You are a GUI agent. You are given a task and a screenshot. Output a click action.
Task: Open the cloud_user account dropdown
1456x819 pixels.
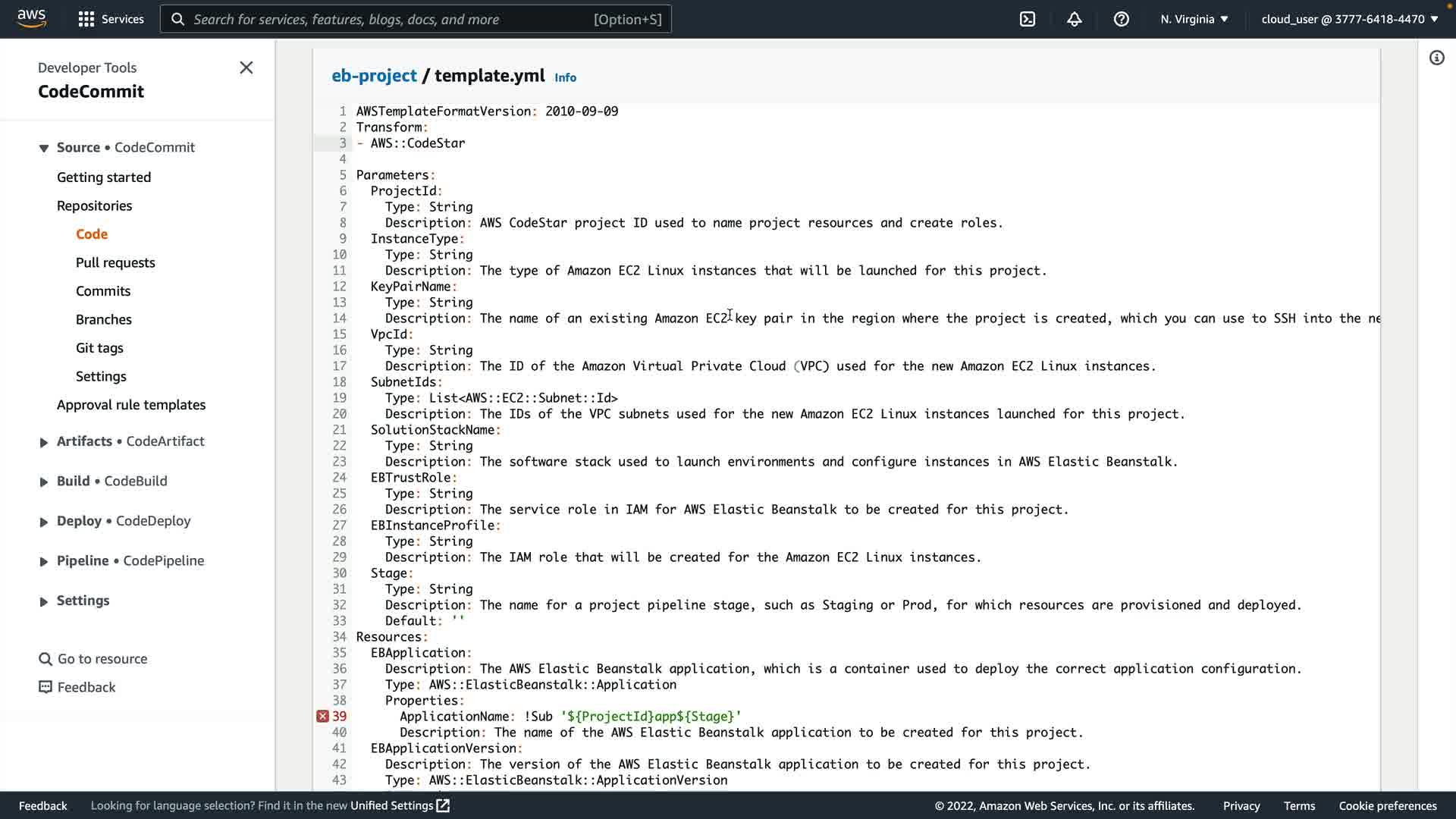1349,19
